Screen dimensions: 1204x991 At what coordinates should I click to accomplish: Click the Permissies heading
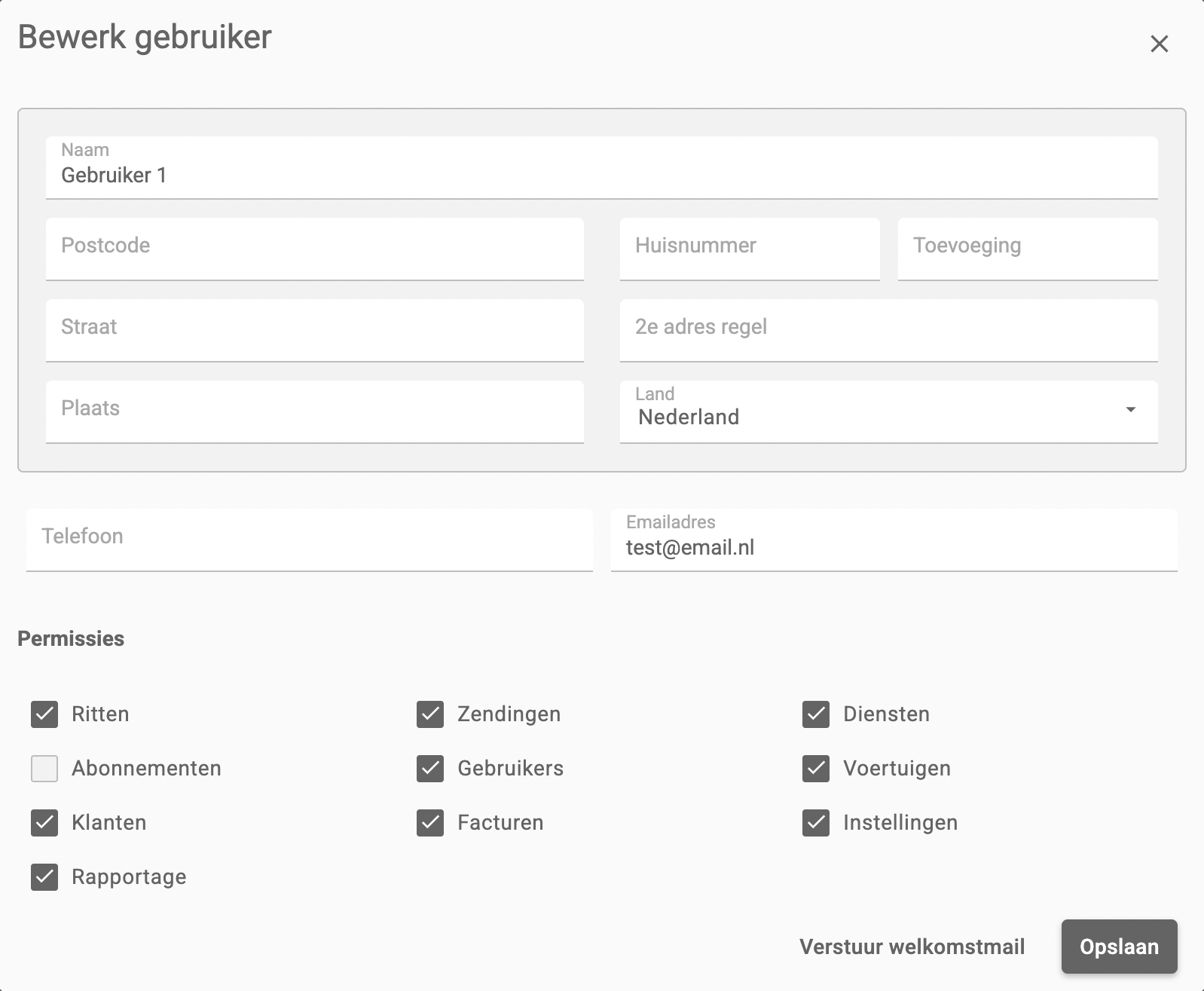(71, 638)
